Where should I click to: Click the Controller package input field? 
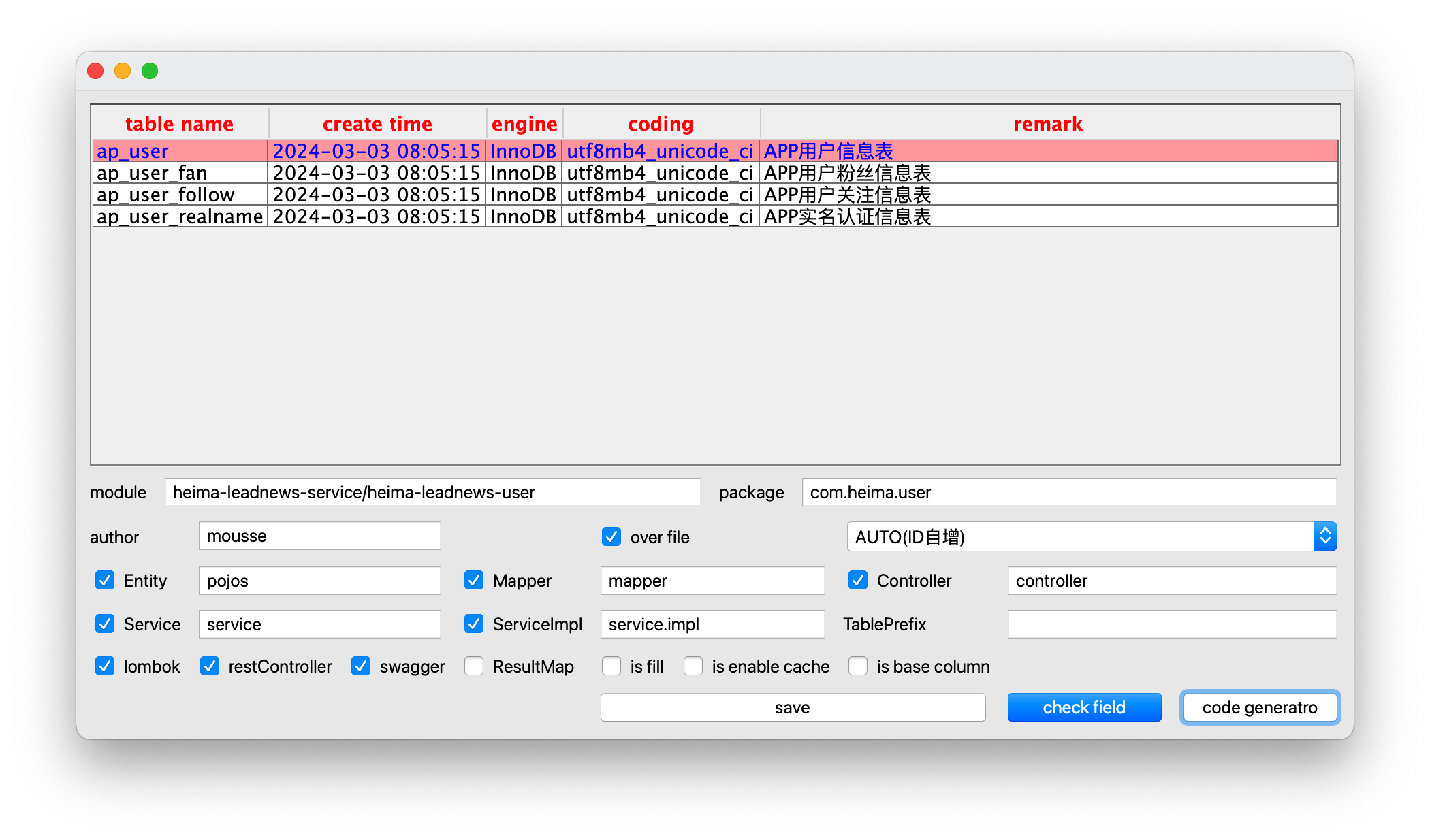(x=1172, y=581)
